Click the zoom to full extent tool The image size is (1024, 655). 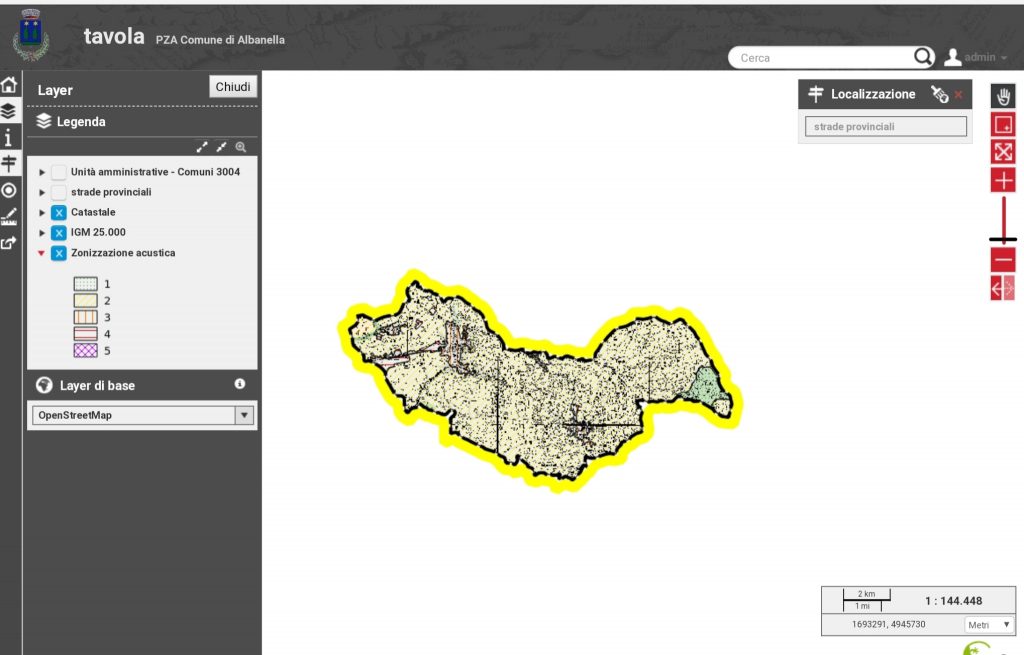pos(1003,152)
